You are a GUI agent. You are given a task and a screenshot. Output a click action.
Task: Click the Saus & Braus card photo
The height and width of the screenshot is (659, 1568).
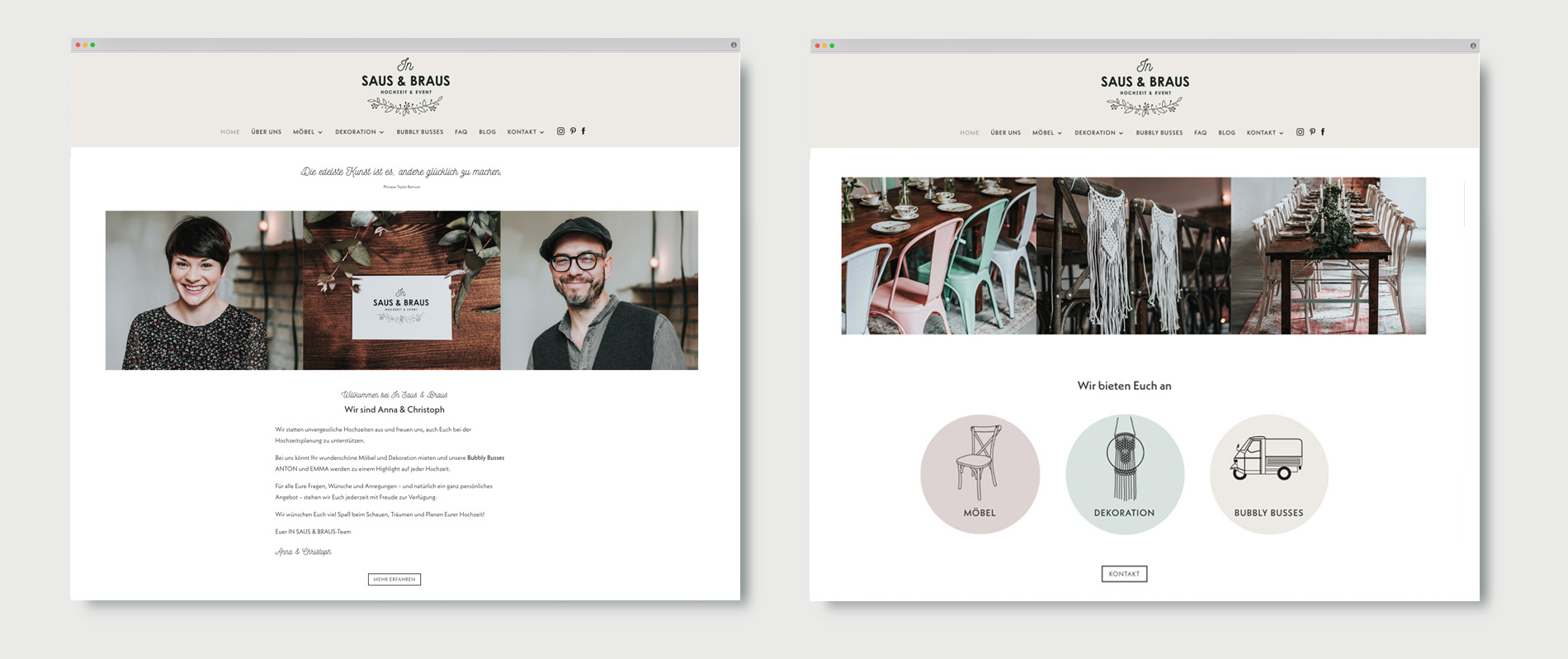(x=402, y=291)
